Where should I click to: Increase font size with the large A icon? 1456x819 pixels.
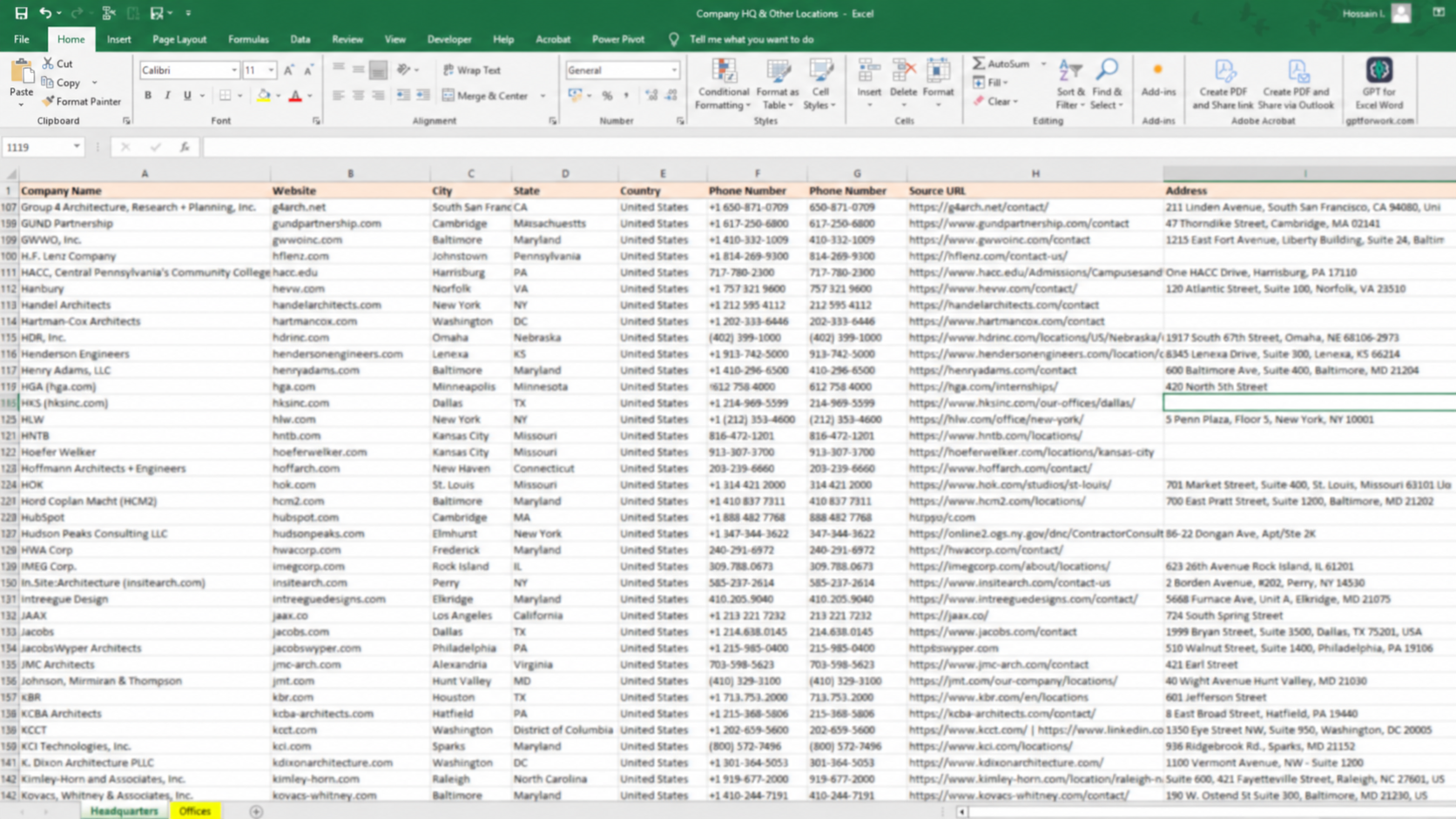tap(288, 70)
